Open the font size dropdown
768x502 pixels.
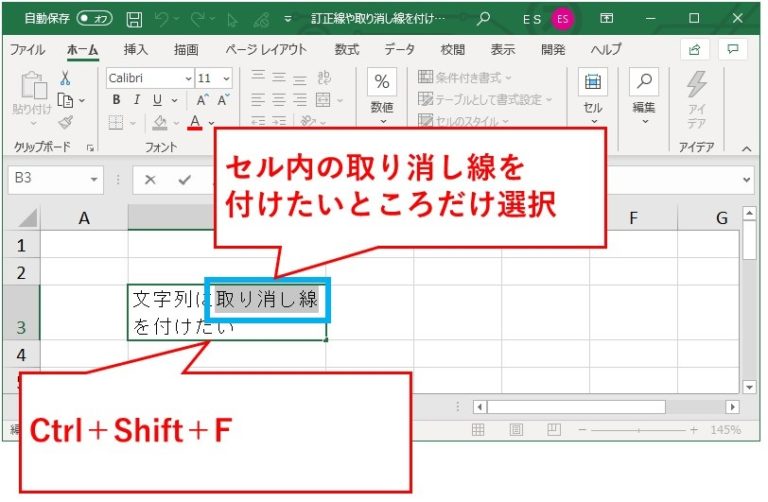227,78
